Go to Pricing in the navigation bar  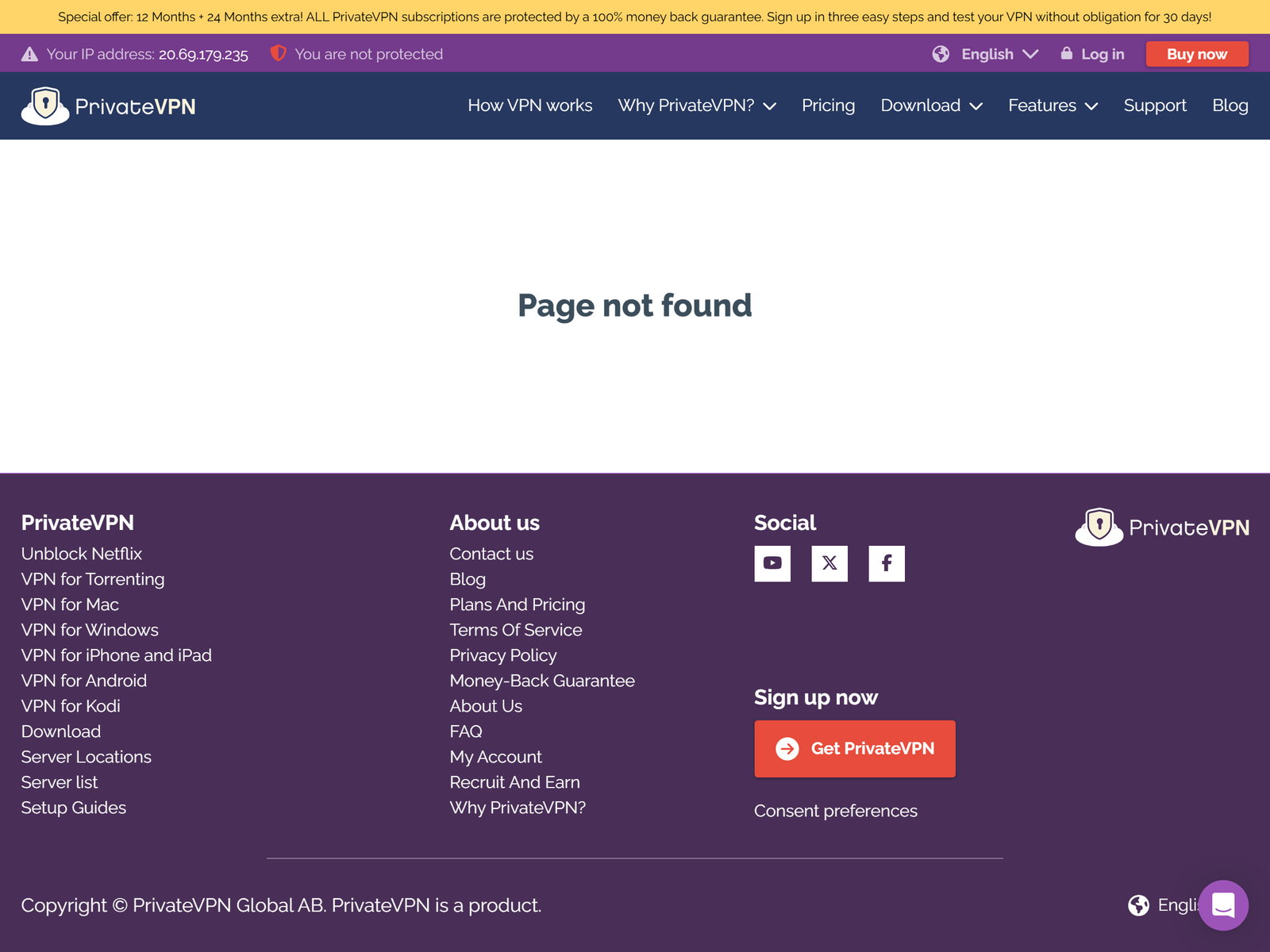coord(828,106)
